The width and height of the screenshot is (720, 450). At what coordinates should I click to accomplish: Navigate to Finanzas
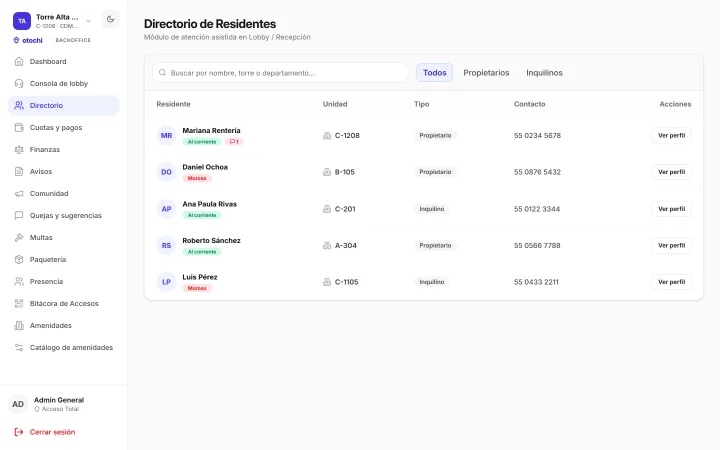point(64,150)
